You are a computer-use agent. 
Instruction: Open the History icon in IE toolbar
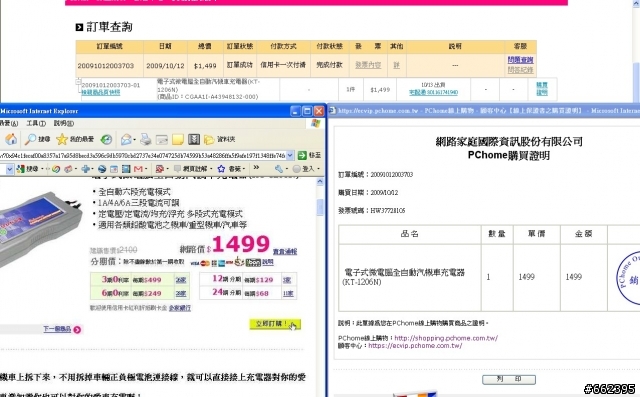click(x=107, y=140)
